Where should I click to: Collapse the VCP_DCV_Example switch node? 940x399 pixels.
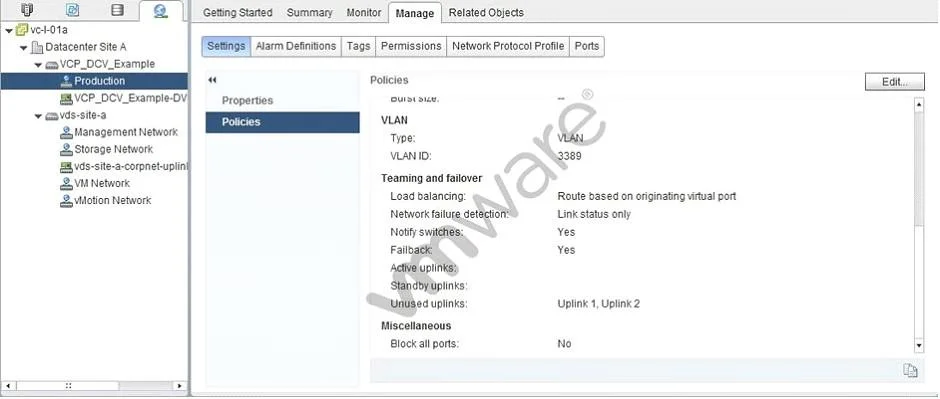[x=38, y=64]
